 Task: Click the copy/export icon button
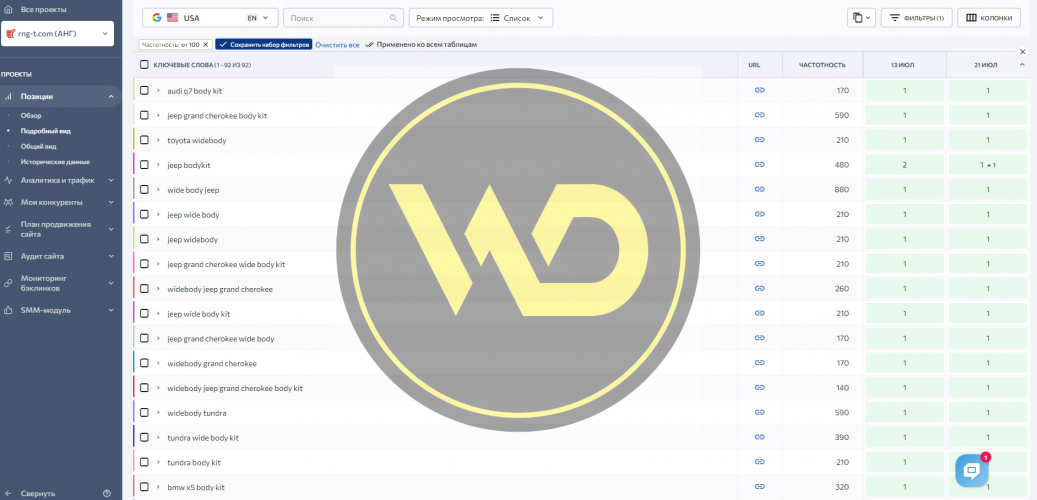[861, 18]
